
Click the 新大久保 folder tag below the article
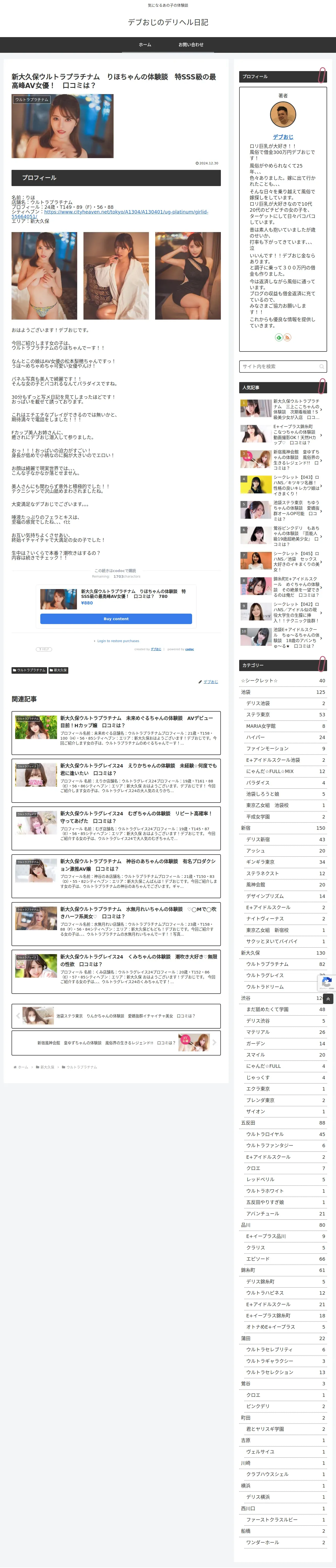(59, 670)
